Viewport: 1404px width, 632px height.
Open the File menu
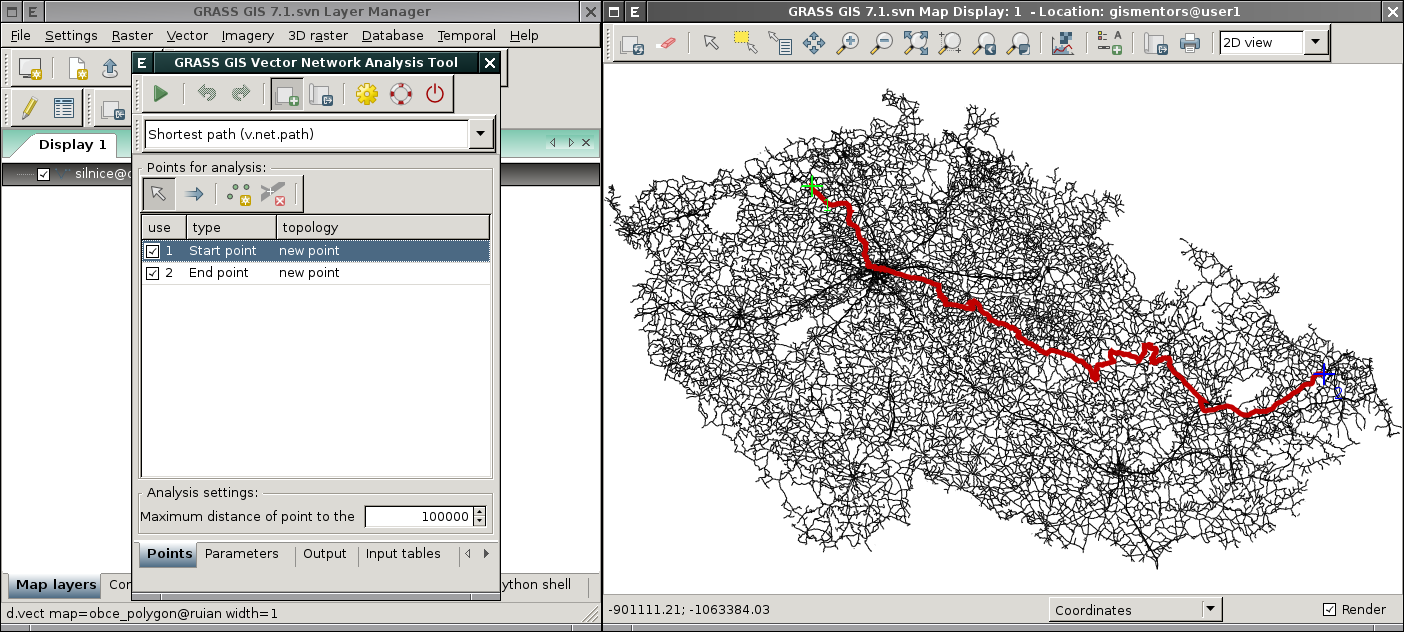[21, 35]
